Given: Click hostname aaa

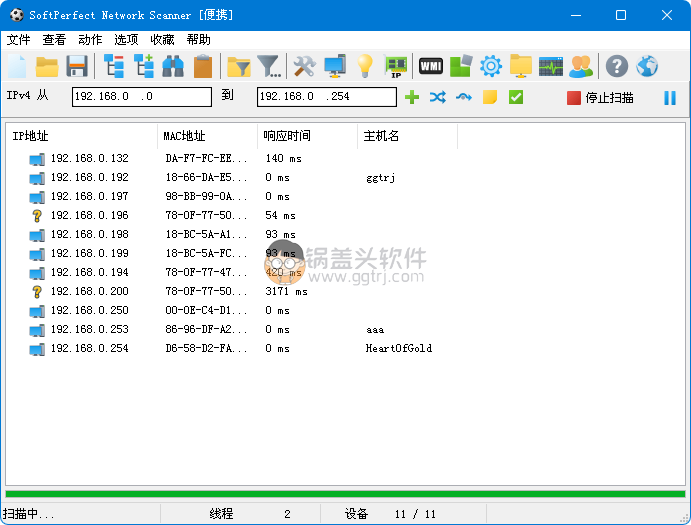Looking at the screenshot, I should pos(375,330).
